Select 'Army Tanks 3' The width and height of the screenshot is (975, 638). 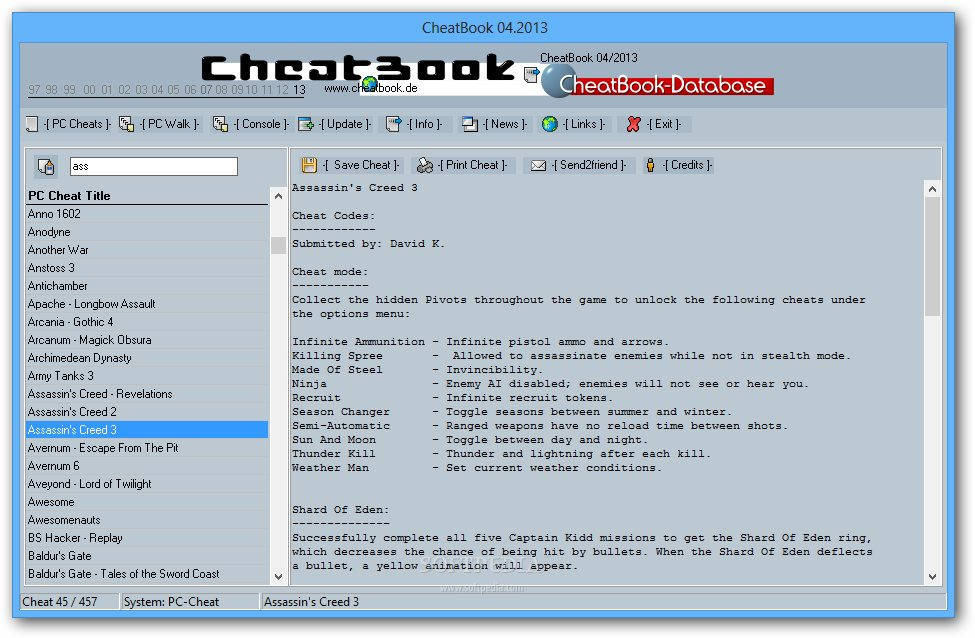pyautogui.click(x=147, y=376)
